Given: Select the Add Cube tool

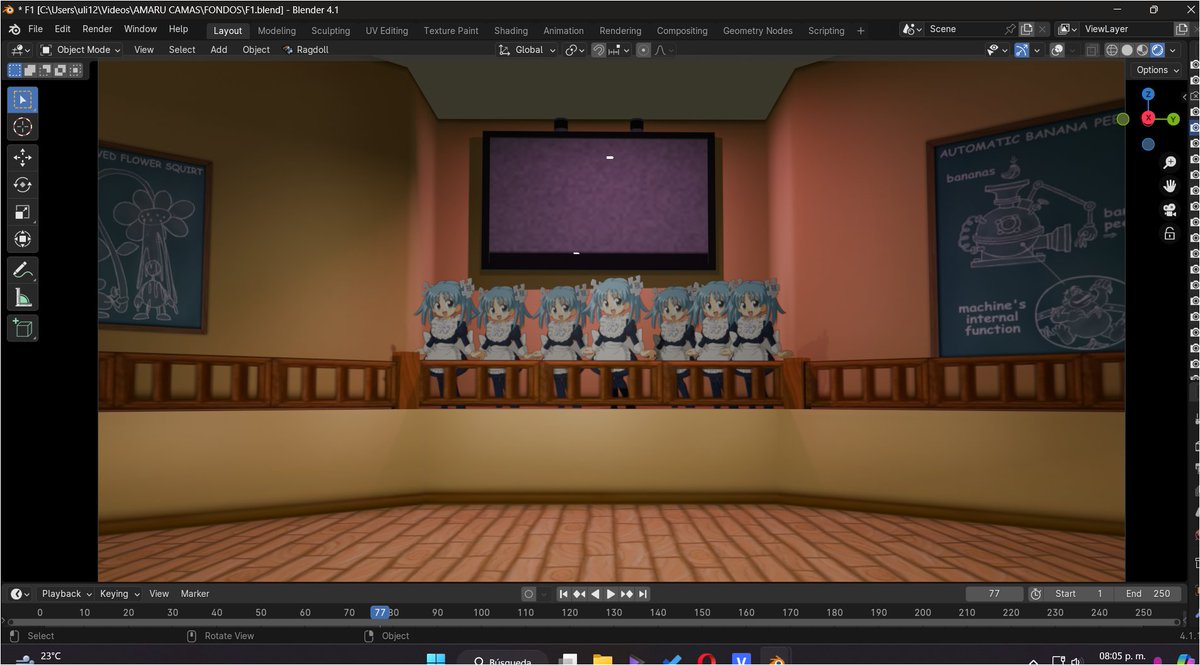Looking at the screenshot, I should click(22, 327).
